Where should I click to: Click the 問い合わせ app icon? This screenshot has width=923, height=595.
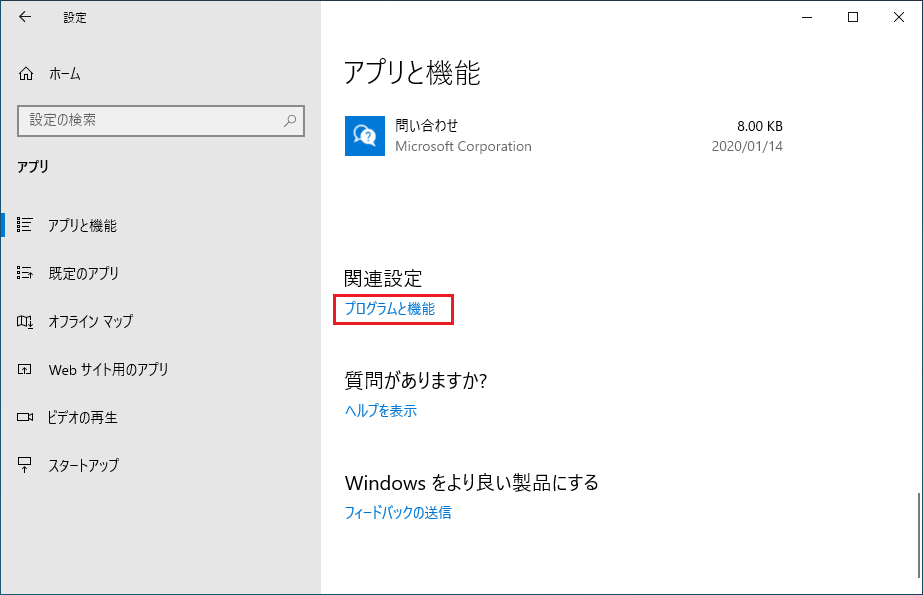[x=365, y=136]
